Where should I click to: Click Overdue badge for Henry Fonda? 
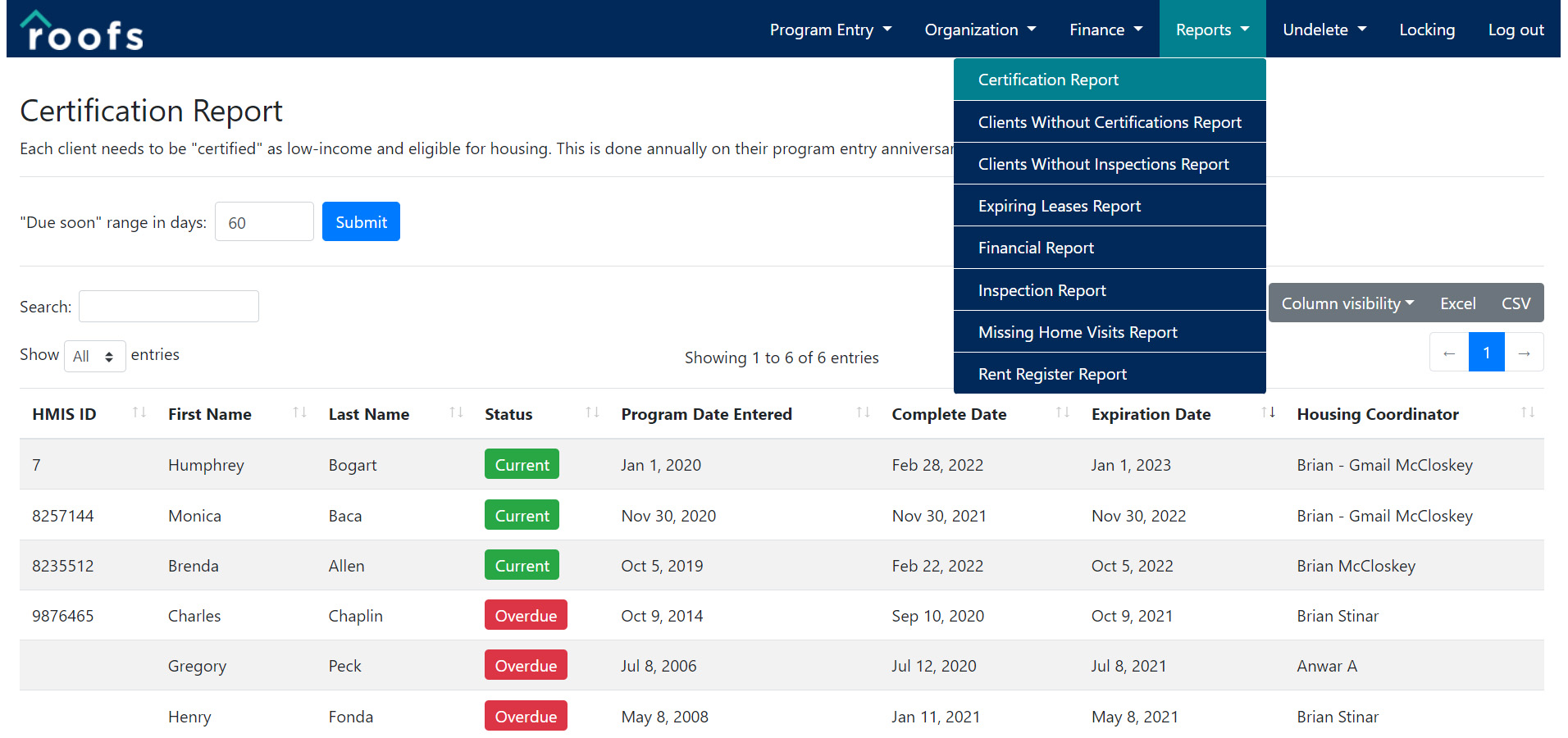(526, 716)
